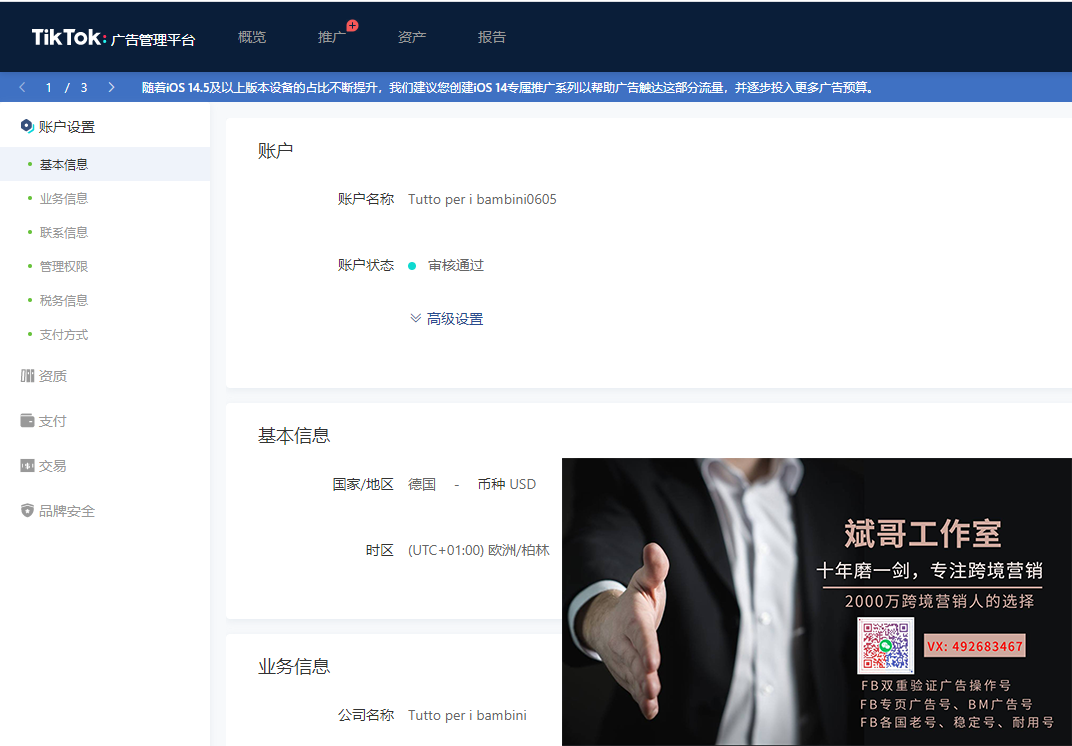
Task: Click the 交易 sidebar icon
Action: pyautogui.click(x=27, y=466)
